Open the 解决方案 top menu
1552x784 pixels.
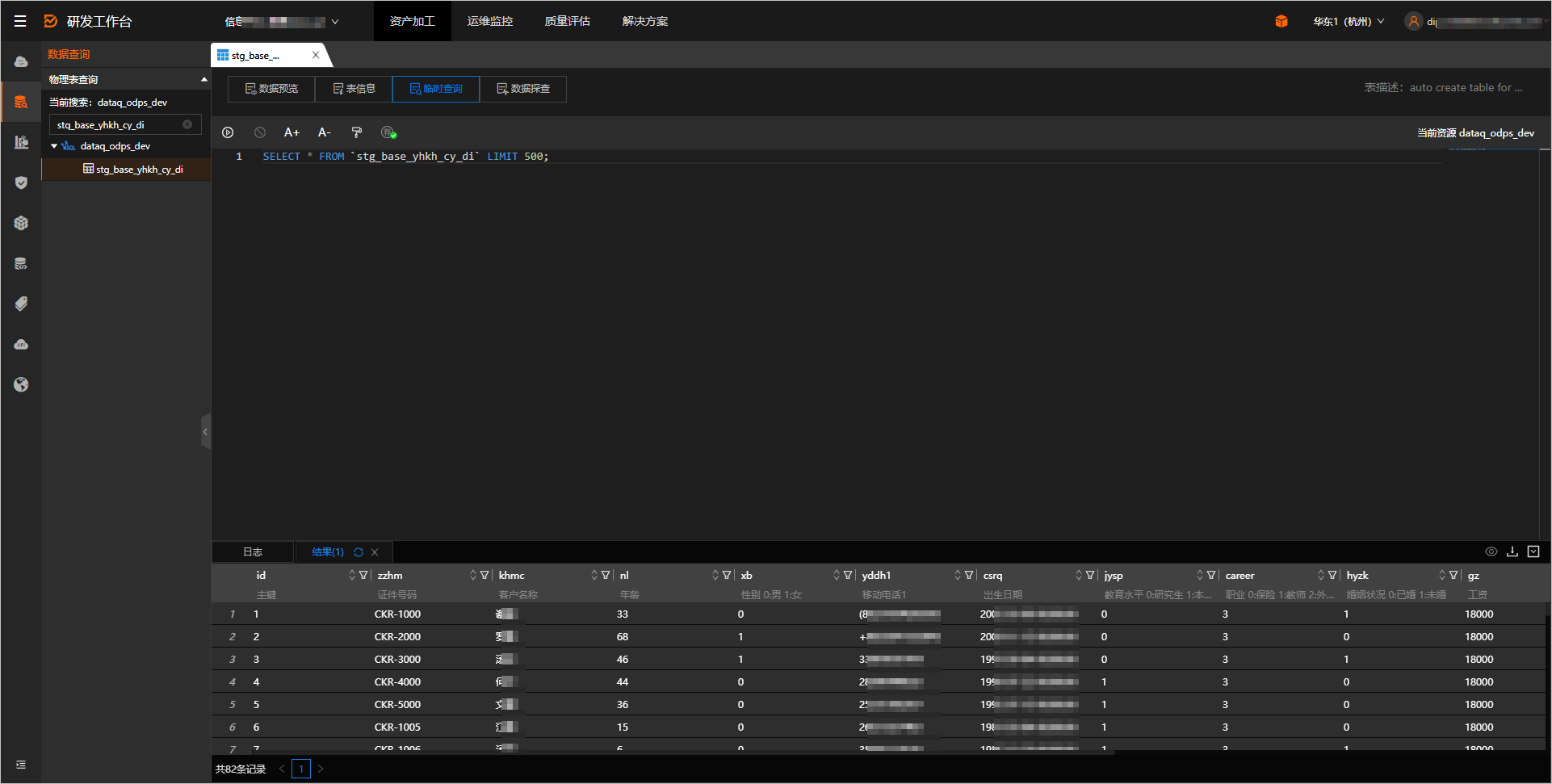click(644, 21)
